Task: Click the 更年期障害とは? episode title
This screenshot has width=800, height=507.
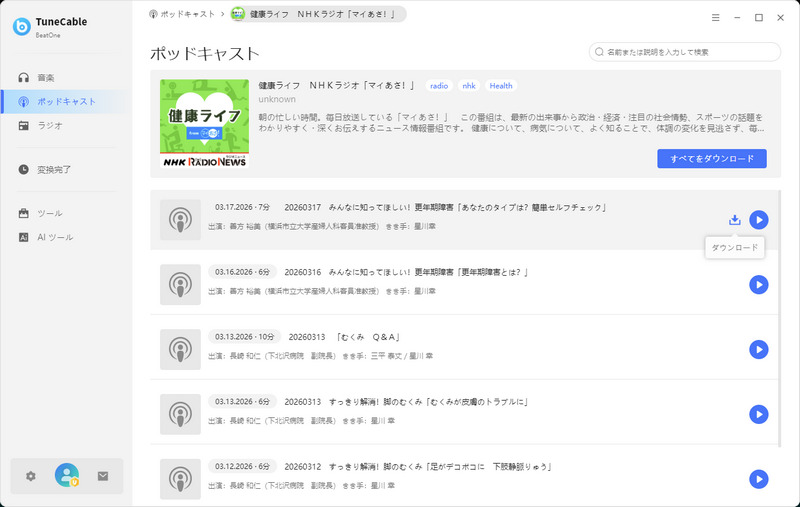Action: 406,272
